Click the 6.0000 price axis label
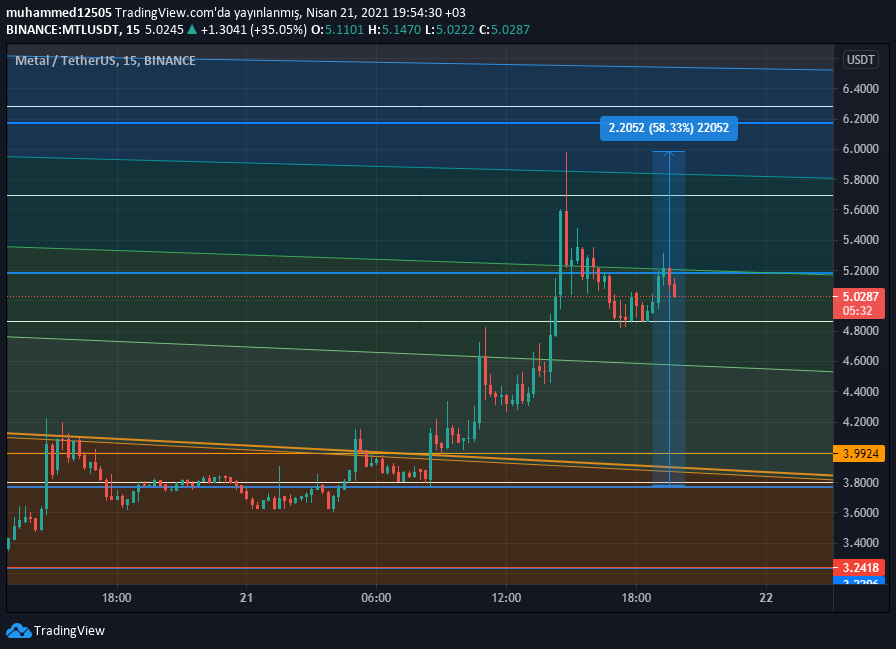896x649 pixels. click(x=860, y=149)
